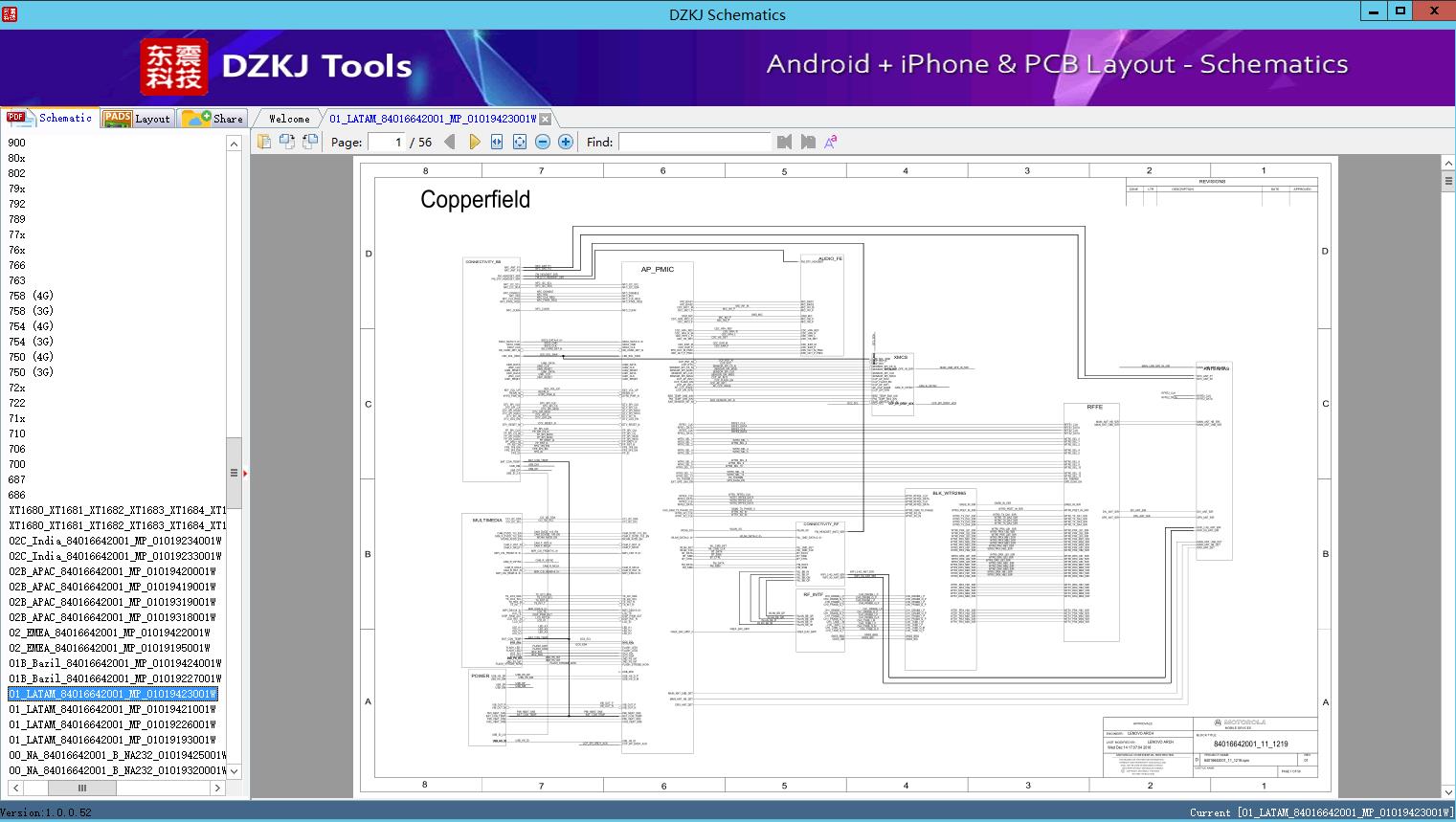Screen dimensions: 1456x822
Task: Open 00_NA_84016642001_B_NA232_01019425001W file
Action: tap(115, 755)
